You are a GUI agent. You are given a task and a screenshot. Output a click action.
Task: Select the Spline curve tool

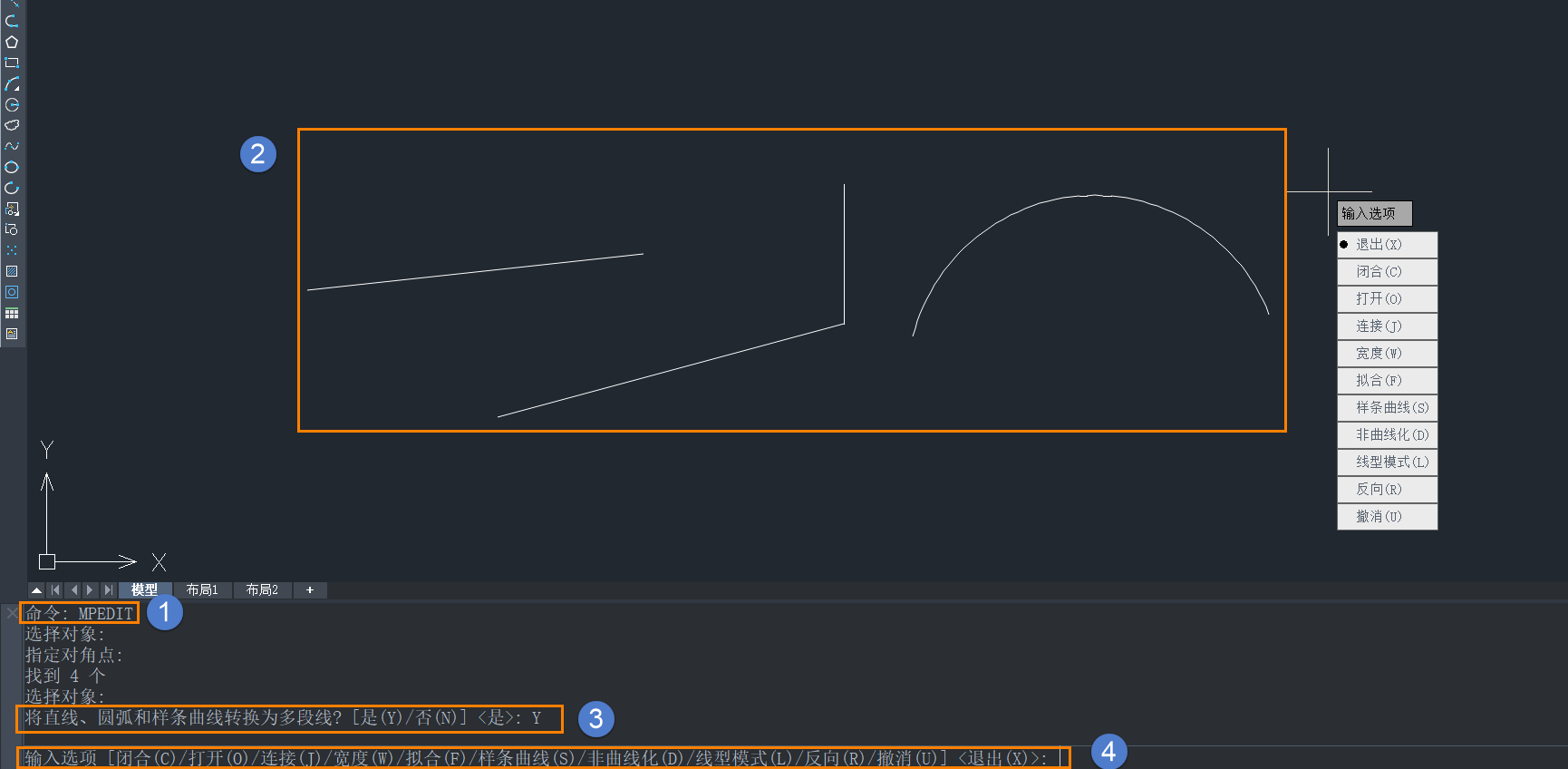click(x=12, y=146)
